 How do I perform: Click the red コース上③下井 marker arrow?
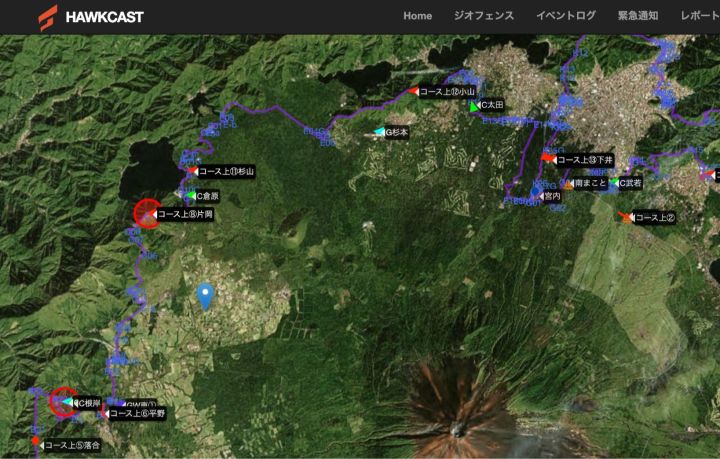click(x=547, y=158)
